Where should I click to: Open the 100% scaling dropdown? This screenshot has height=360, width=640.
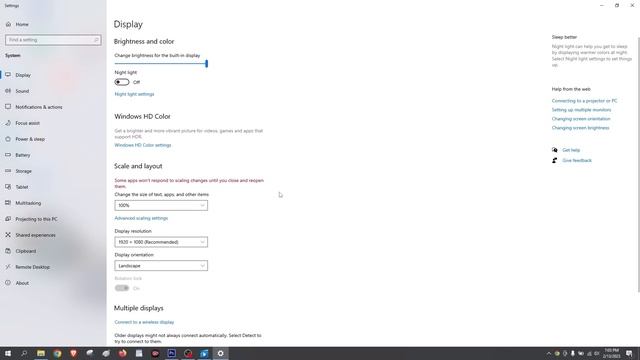click(x=161, y=205)
